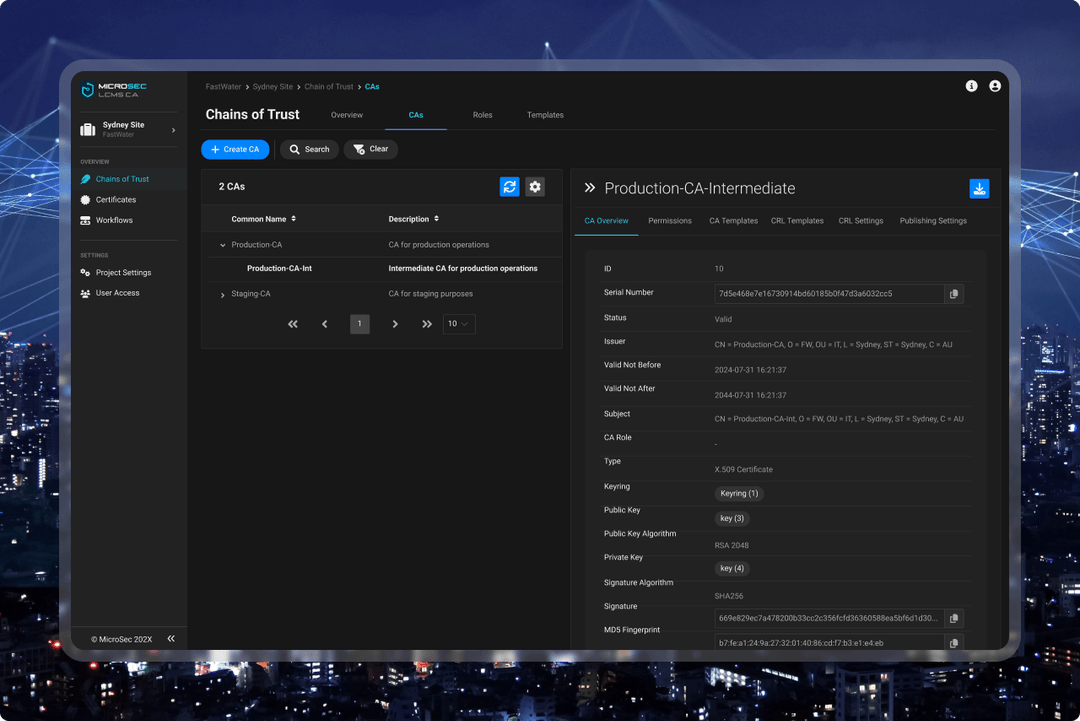This screenshot has width=1080, height=721.
Task: Select the Production-CA-Int row
Action: click(385, 269)
